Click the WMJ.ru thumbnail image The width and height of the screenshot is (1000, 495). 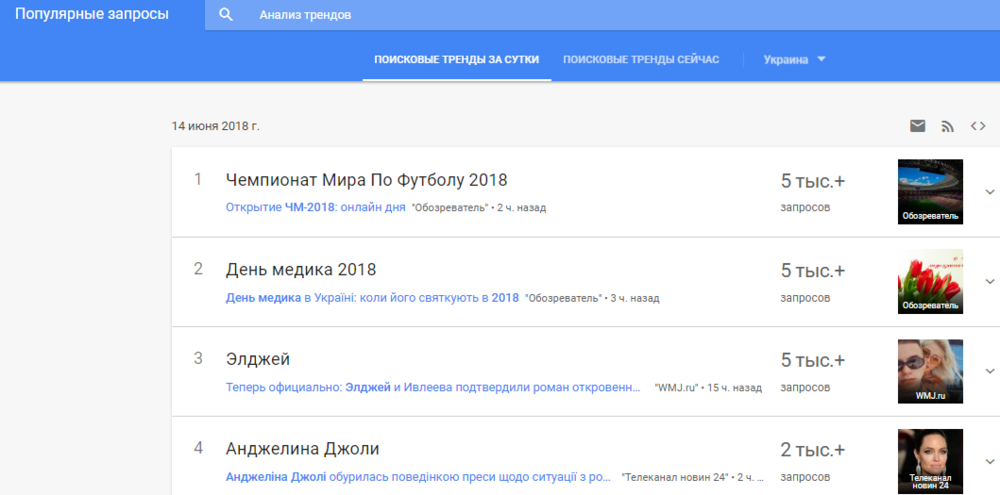point(930,371)
